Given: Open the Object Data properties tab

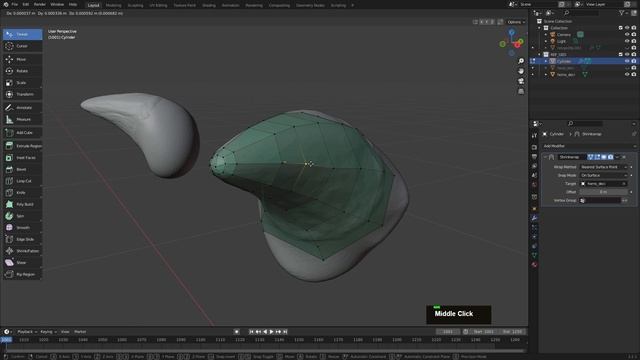Looking at the screenshot, I should 534,256.
